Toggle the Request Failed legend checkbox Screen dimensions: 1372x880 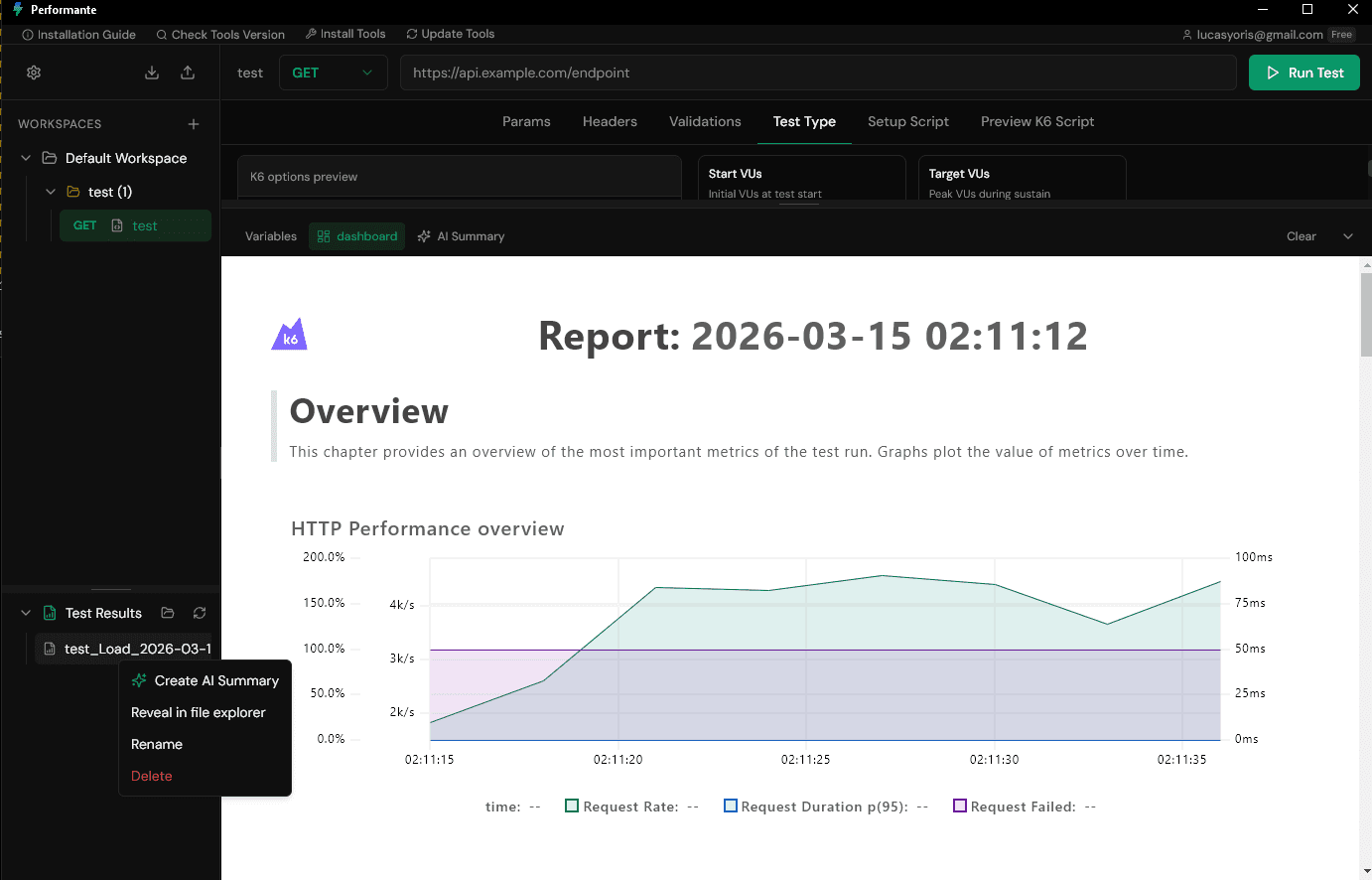tap(959, 806)
